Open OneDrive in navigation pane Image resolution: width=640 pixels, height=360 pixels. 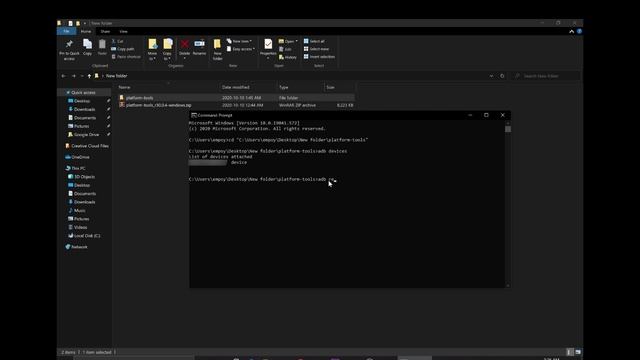coord(77,157)
